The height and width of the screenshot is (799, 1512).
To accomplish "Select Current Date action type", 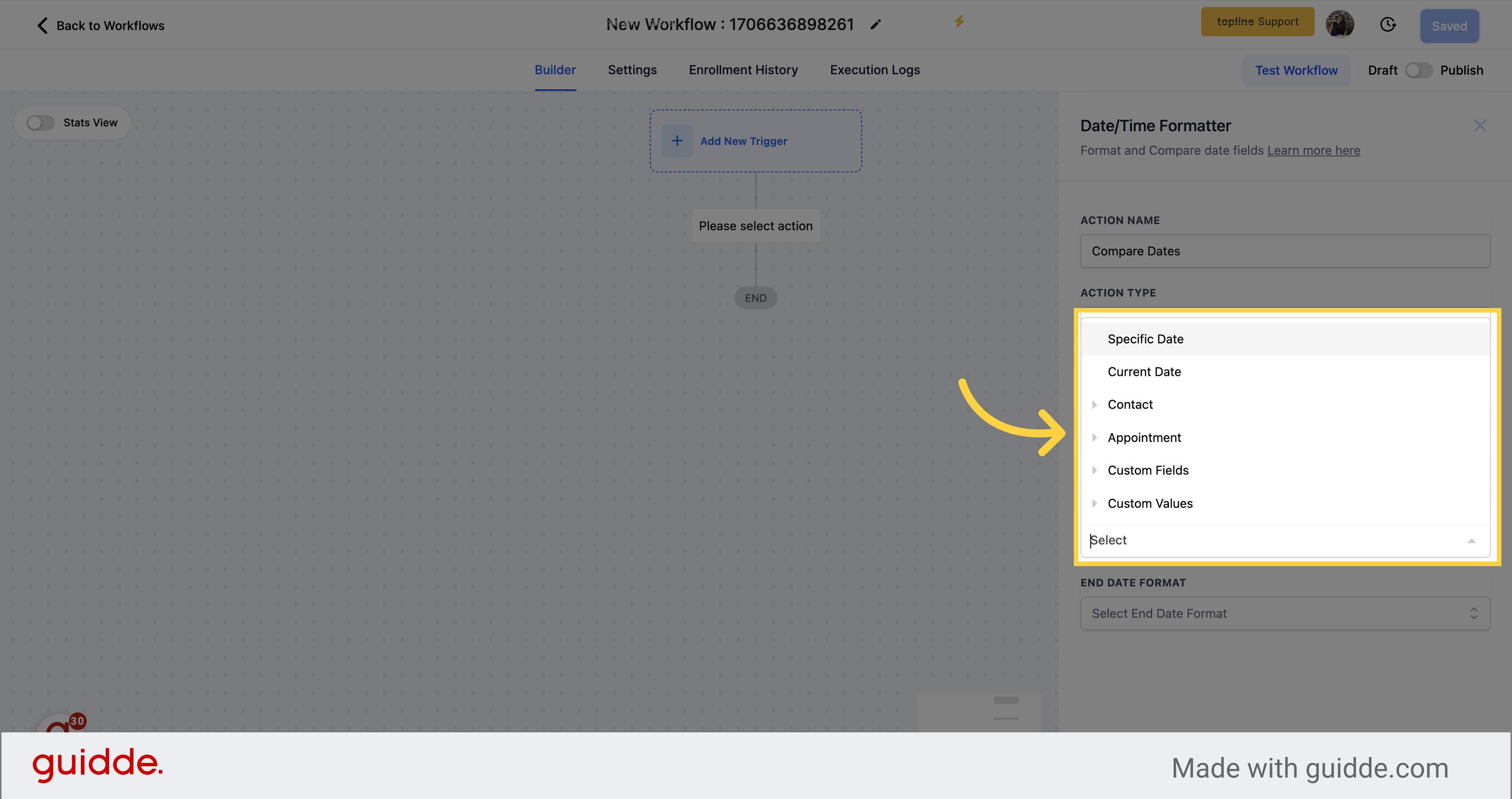I will [x=1144, y=371].
